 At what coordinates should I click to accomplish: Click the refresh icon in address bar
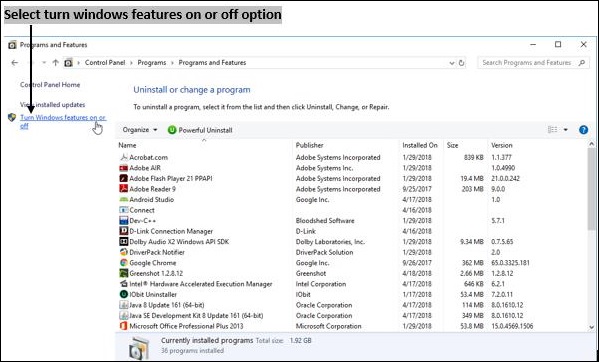pos(461,63)
